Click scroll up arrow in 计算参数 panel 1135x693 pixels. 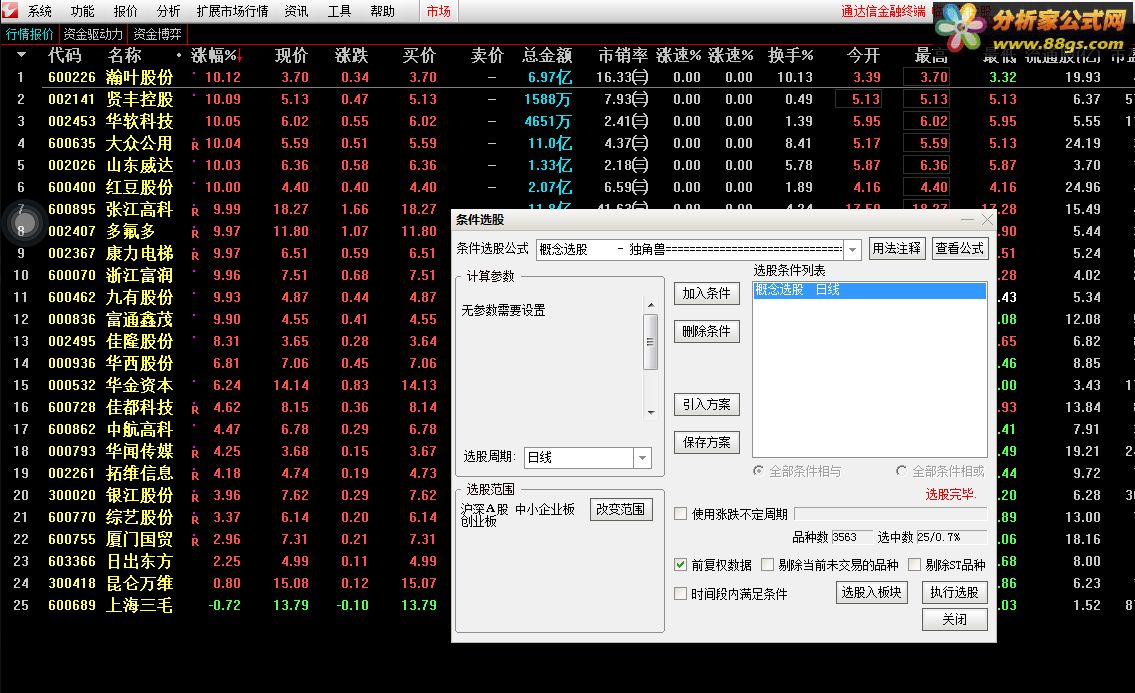click(651, 306)
